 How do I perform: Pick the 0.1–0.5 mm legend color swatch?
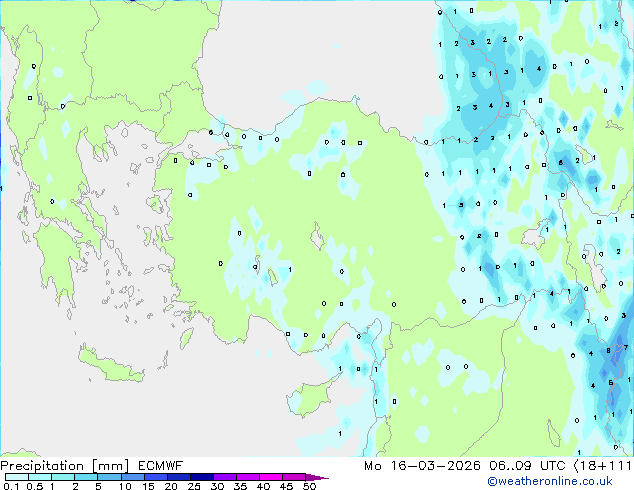(17, 477)
